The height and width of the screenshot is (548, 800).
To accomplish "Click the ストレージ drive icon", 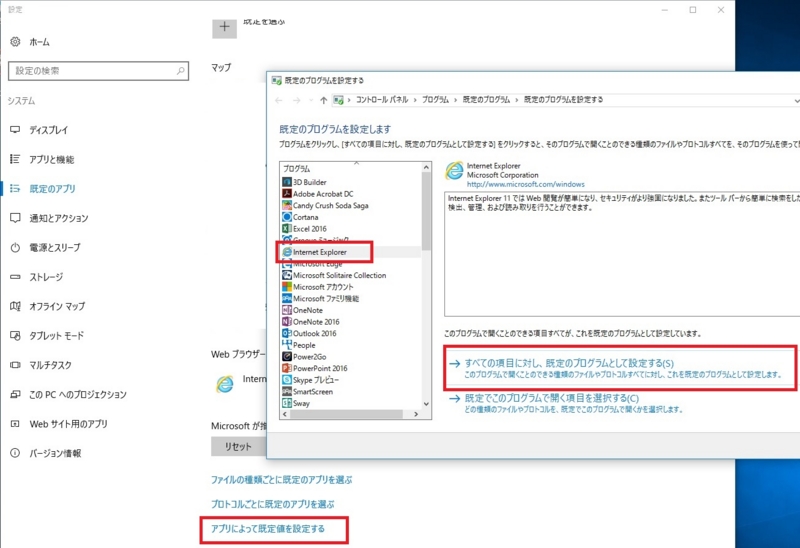I will tap(15, 277).
